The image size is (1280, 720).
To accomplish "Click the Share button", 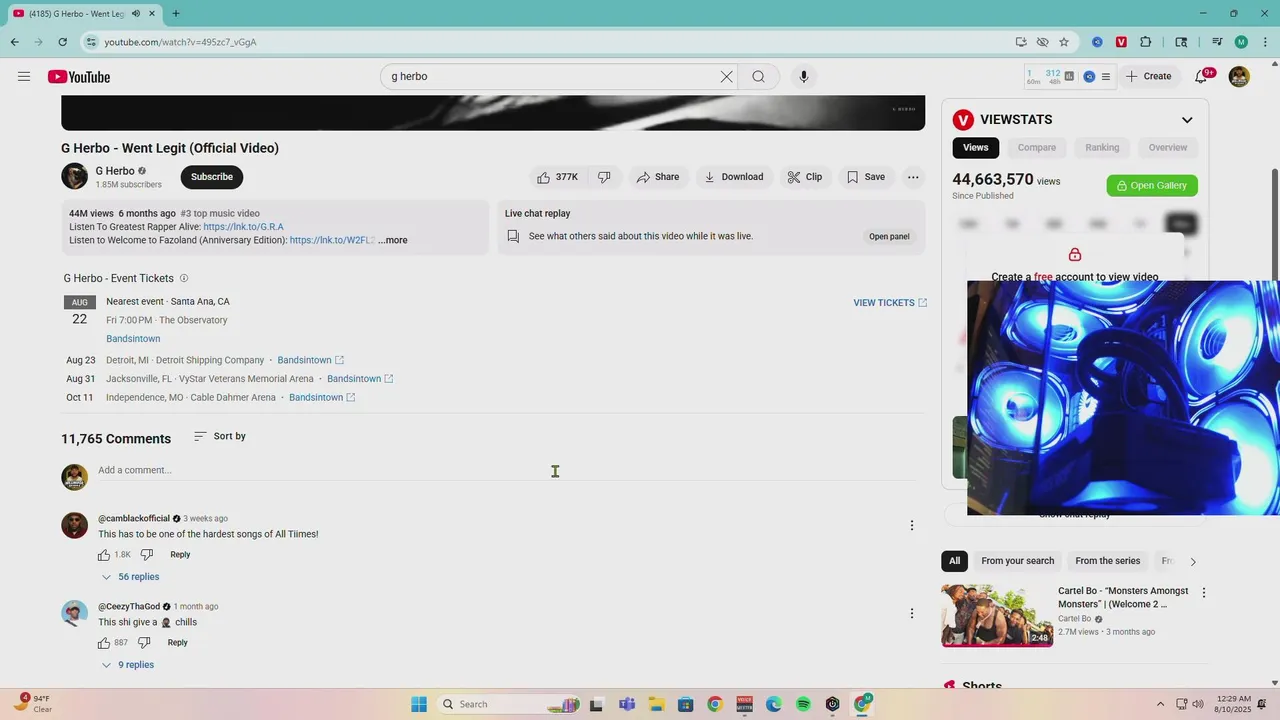I will pyautogui.click(x=657, y=177).
